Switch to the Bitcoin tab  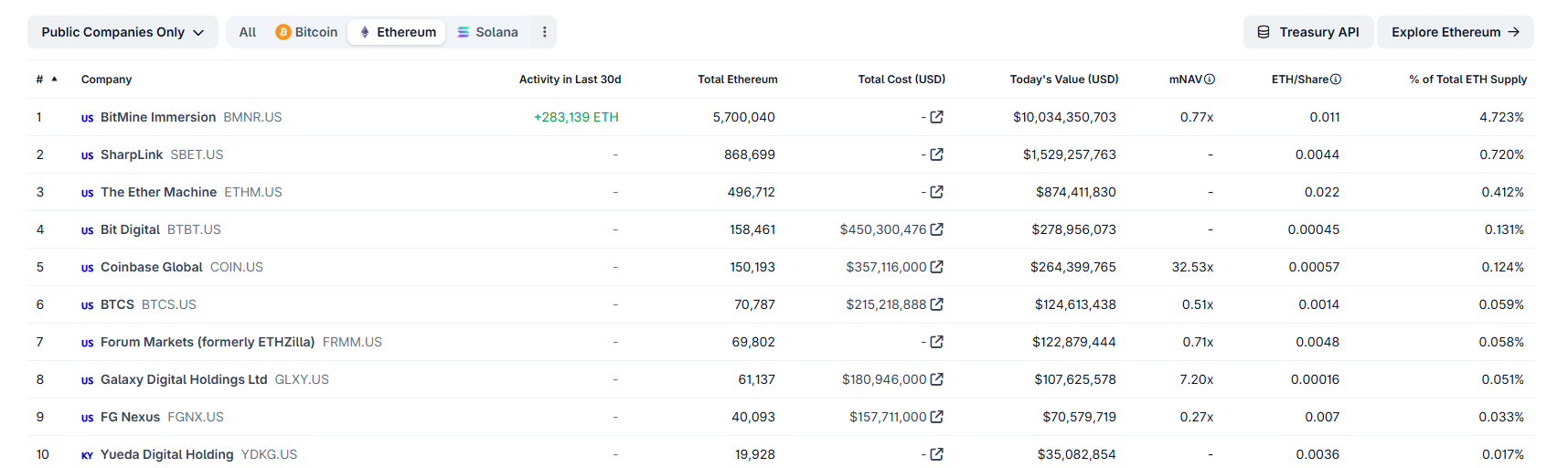(x=307, y=32)
